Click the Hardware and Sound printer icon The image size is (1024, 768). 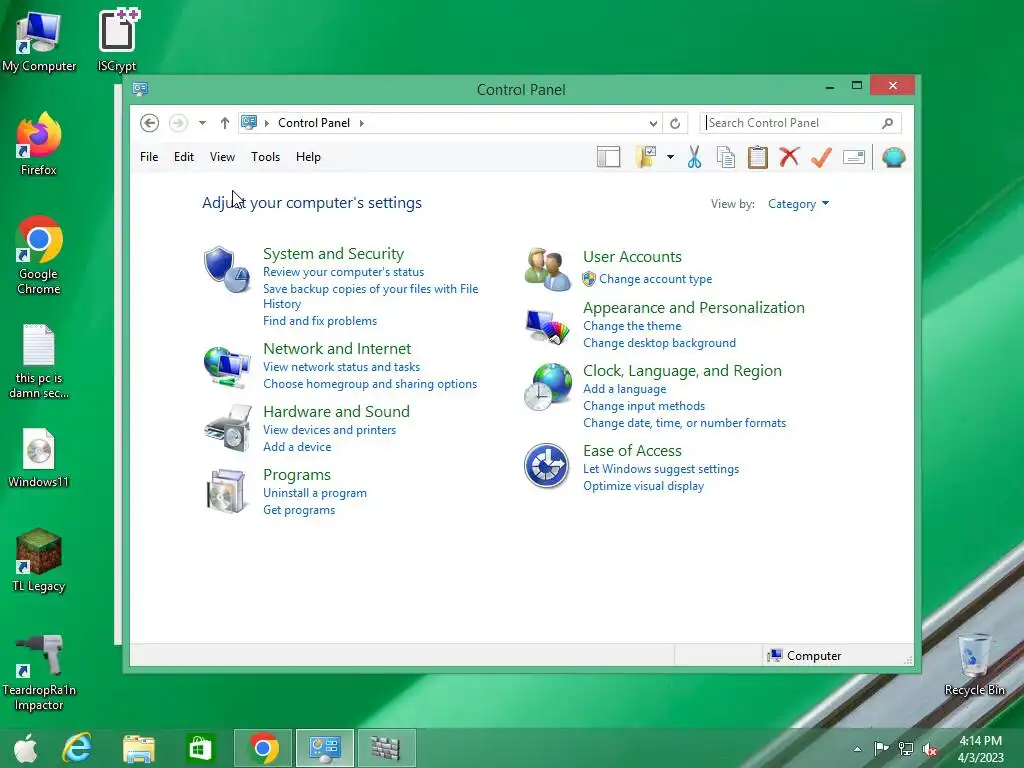click(227, 428)
